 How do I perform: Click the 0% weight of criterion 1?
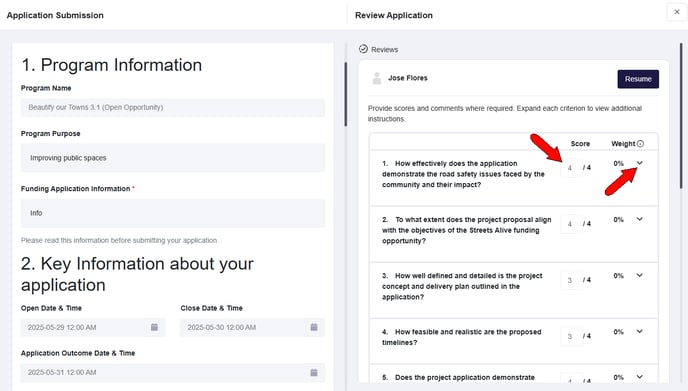[618, 163]
